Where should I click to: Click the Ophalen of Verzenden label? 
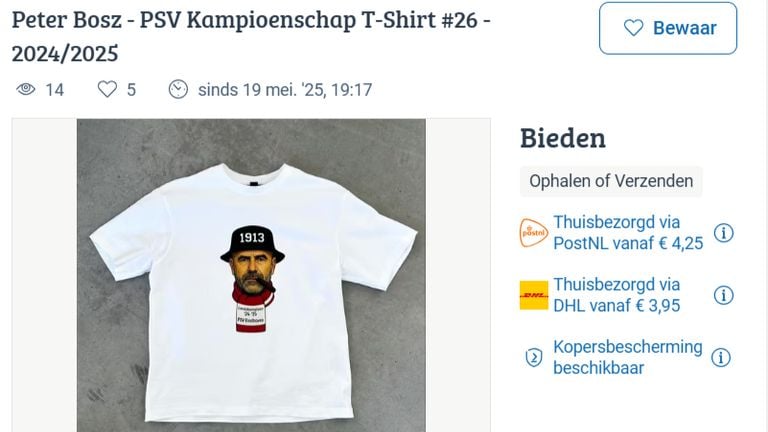pyautogui.click(x=611, y=181)
